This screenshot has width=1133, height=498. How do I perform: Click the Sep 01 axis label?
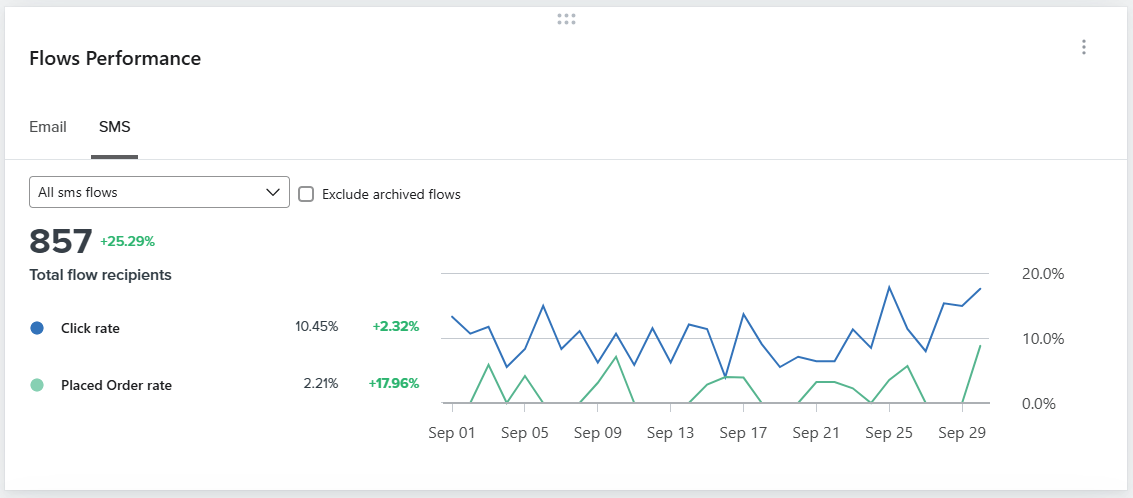pos(452,433)
